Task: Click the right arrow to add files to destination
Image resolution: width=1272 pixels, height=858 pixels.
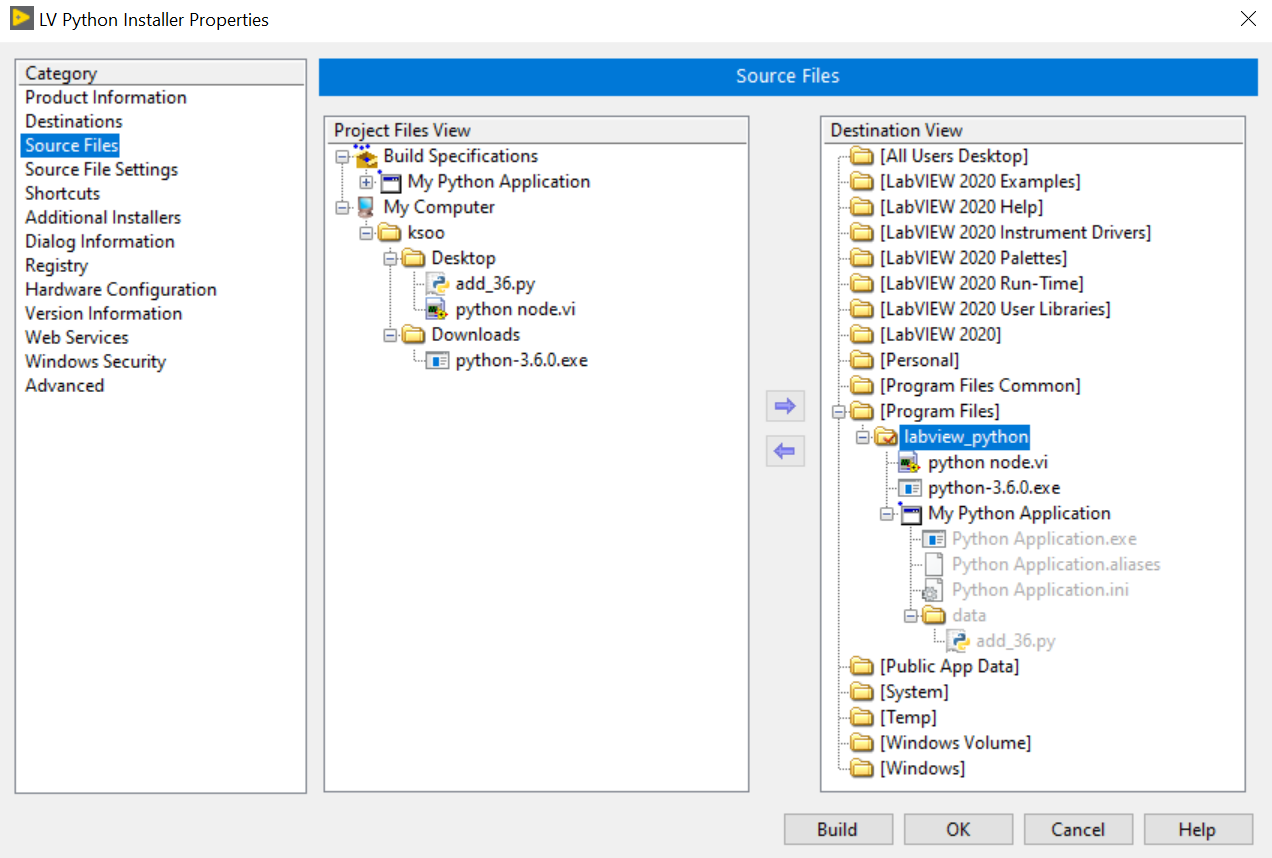Action: point(785,406)
